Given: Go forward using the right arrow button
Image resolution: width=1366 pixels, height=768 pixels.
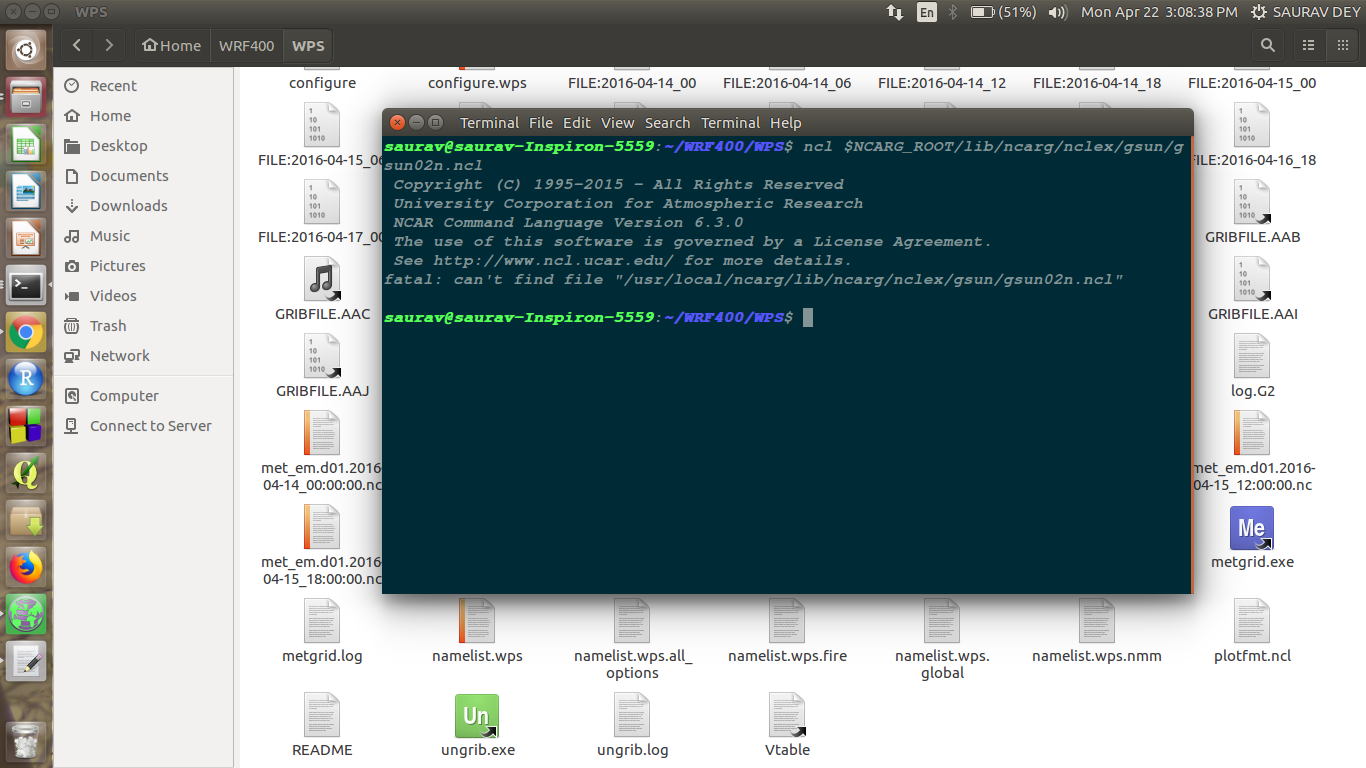Looking at the screenshot, I should tap(109, 45).
